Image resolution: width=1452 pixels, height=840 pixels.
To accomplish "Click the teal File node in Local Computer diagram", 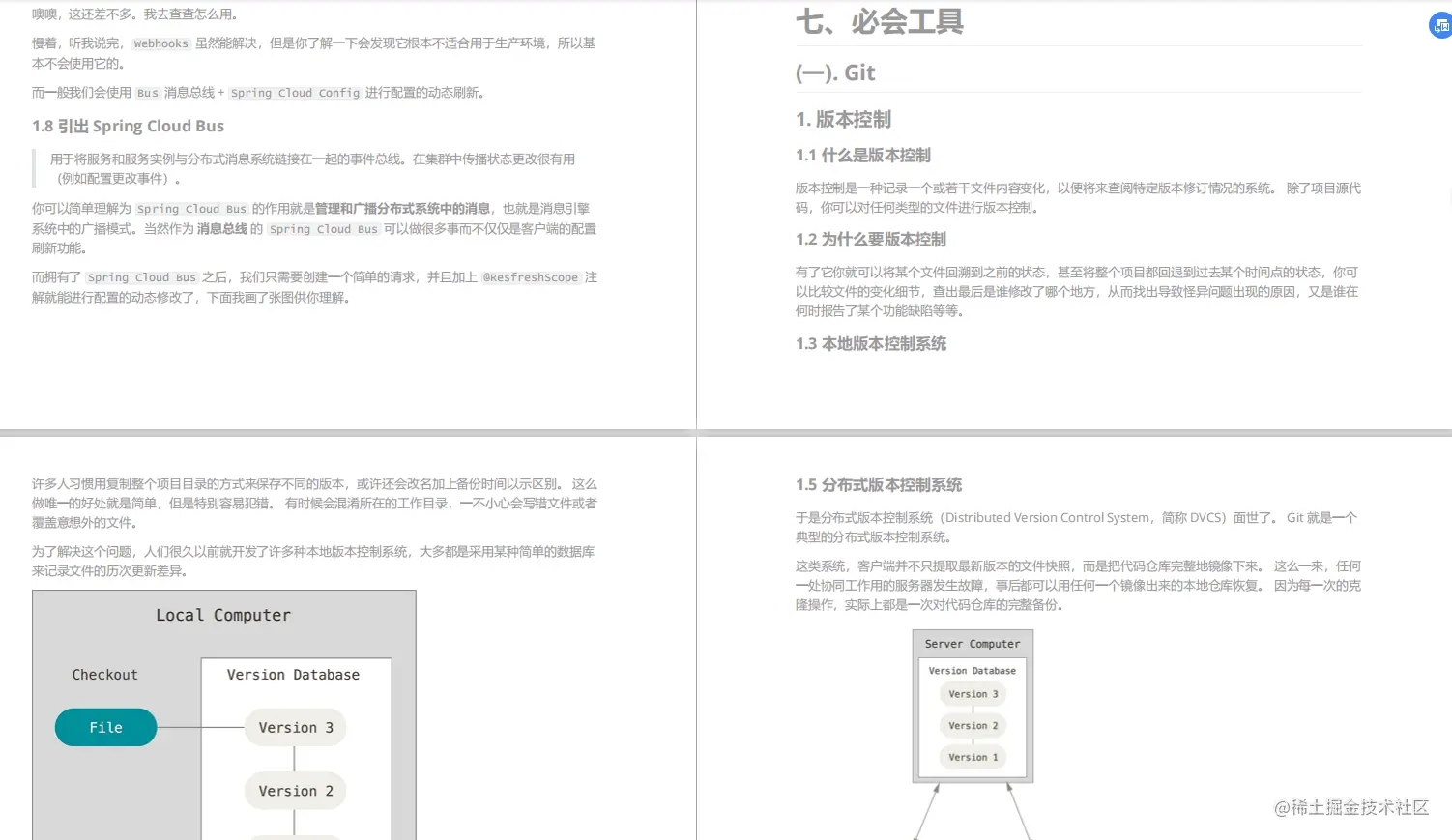I will pyautogui.click(x=105, y=727).
